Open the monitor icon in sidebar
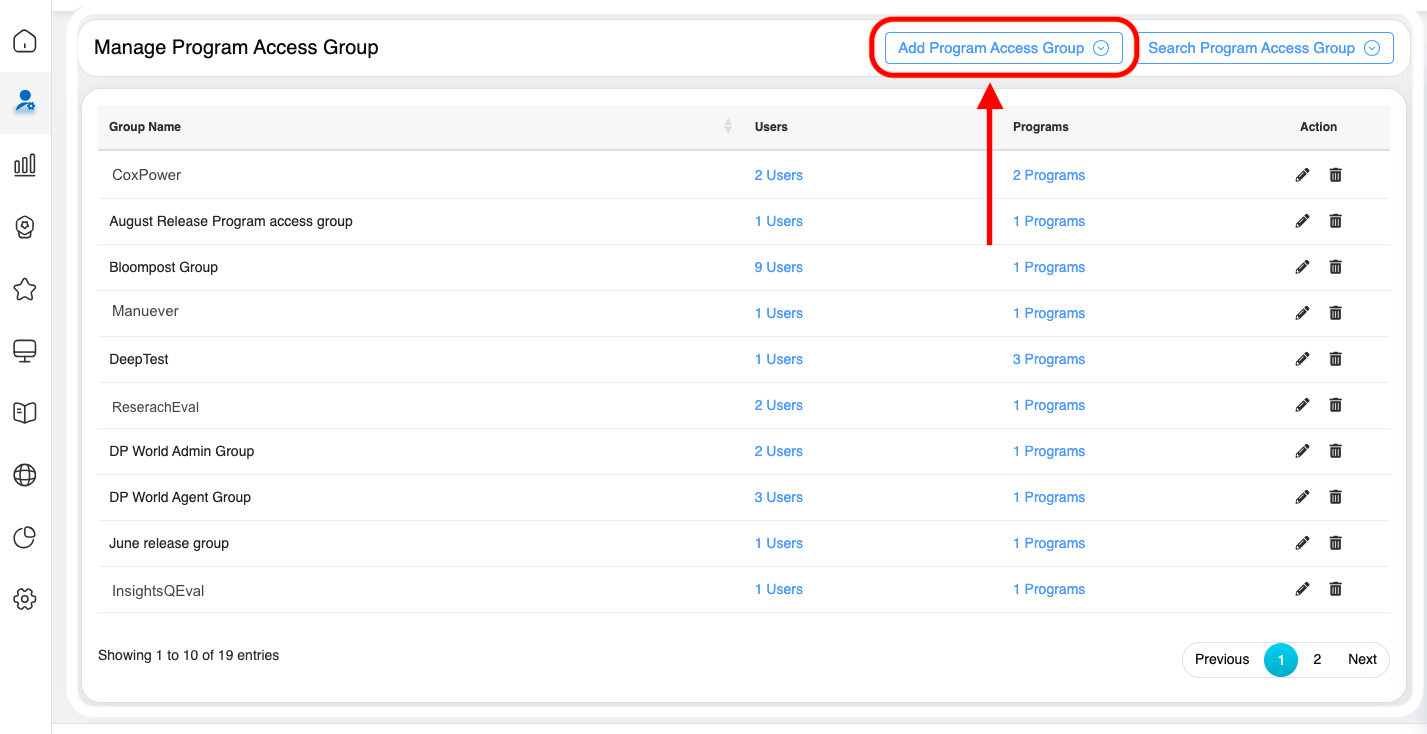 click(x=25, y=351)
